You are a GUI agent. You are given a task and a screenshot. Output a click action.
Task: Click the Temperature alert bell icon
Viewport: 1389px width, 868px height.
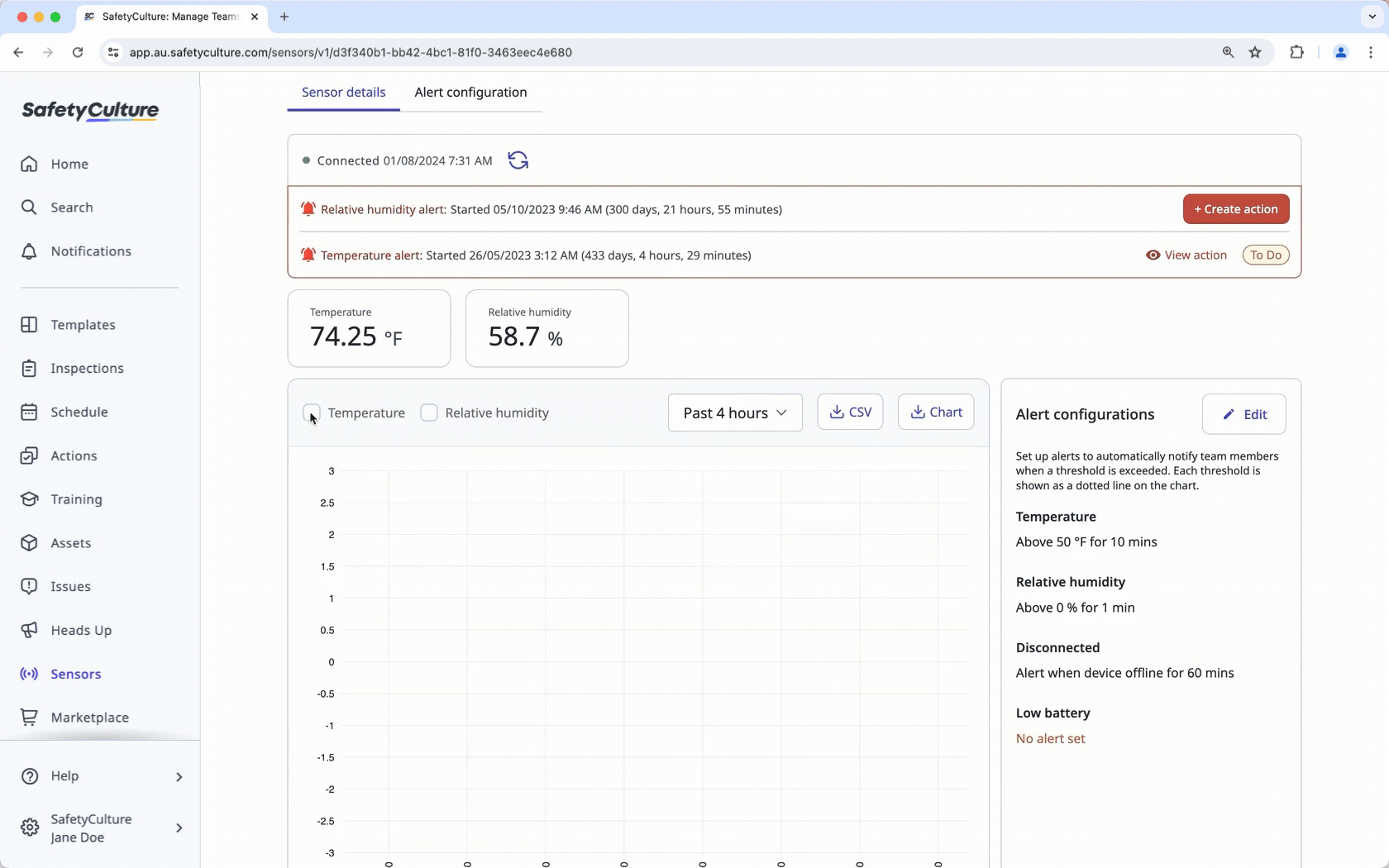click(308, 255)
